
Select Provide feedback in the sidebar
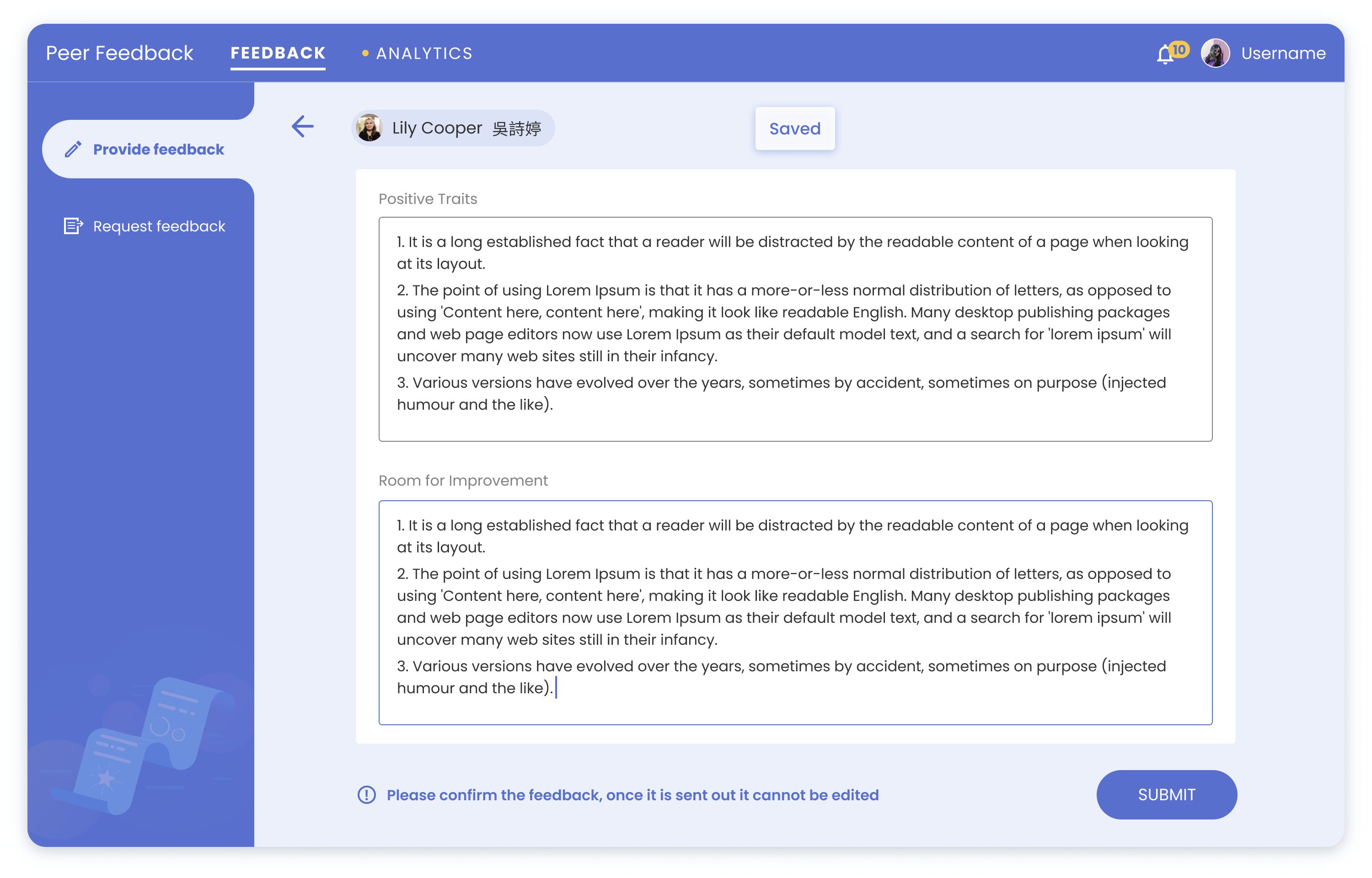pyautogui.click(x=158, y=150)
